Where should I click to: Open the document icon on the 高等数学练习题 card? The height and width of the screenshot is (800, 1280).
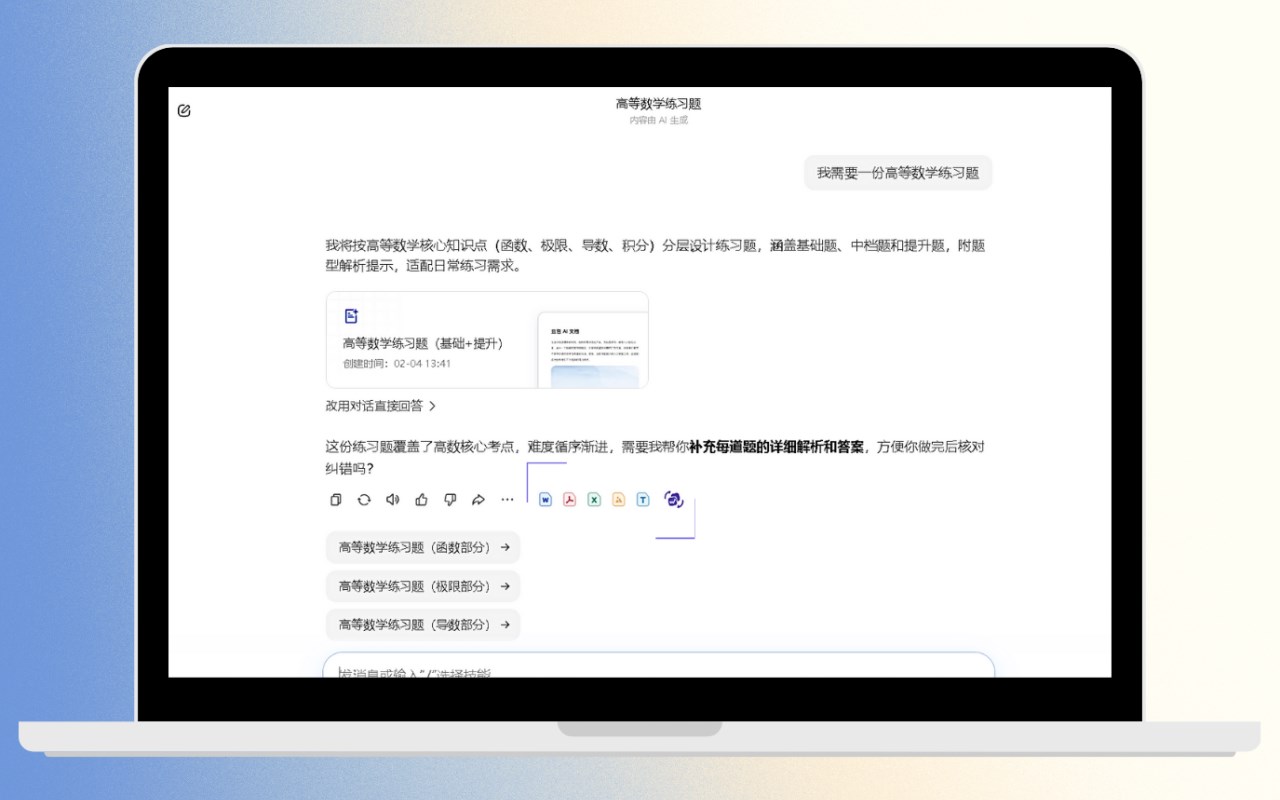[x=351, y=316]
